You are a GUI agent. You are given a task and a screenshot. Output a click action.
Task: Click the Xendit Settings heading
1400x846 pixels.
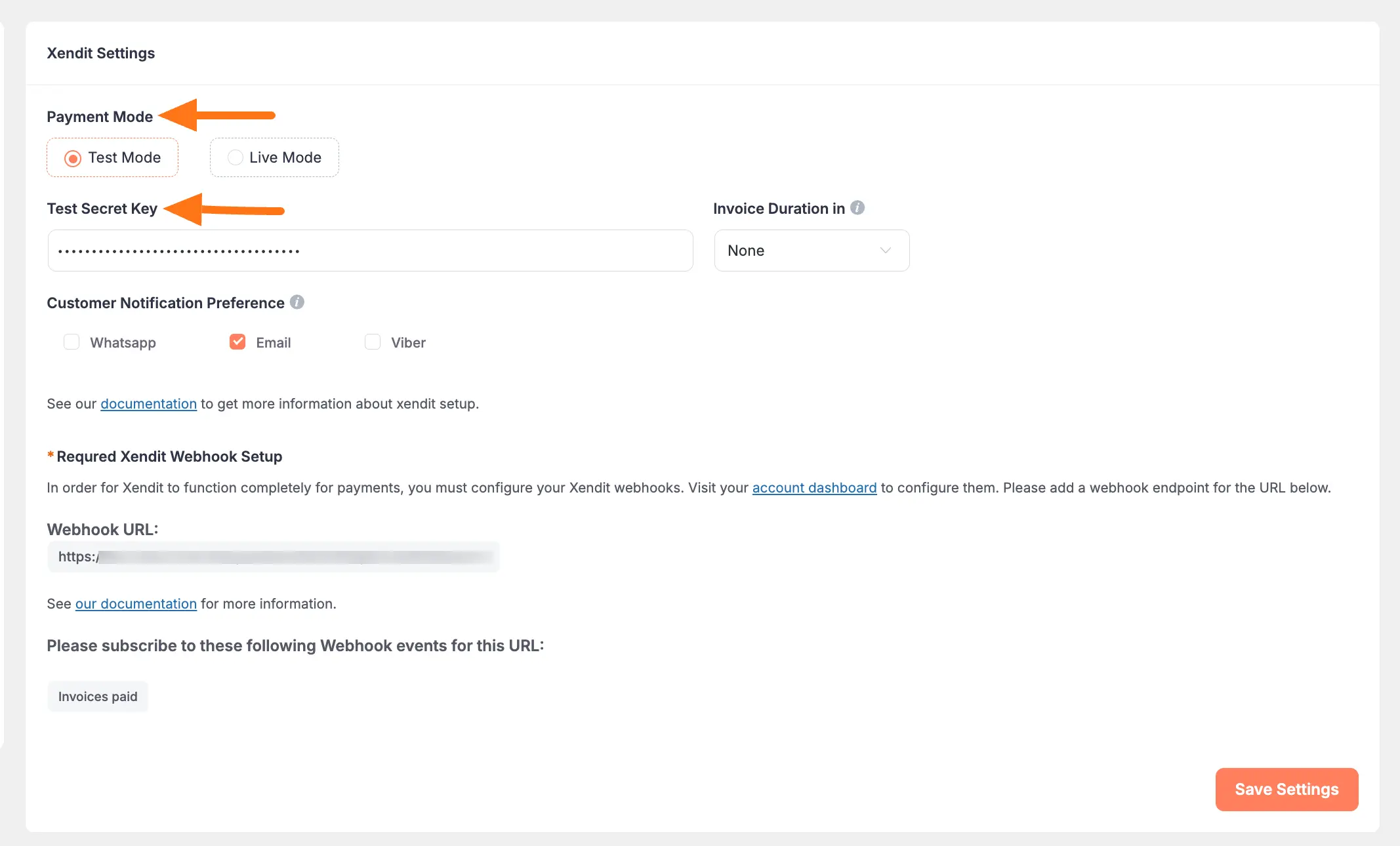pyautogui.click(x=100, y=53)
